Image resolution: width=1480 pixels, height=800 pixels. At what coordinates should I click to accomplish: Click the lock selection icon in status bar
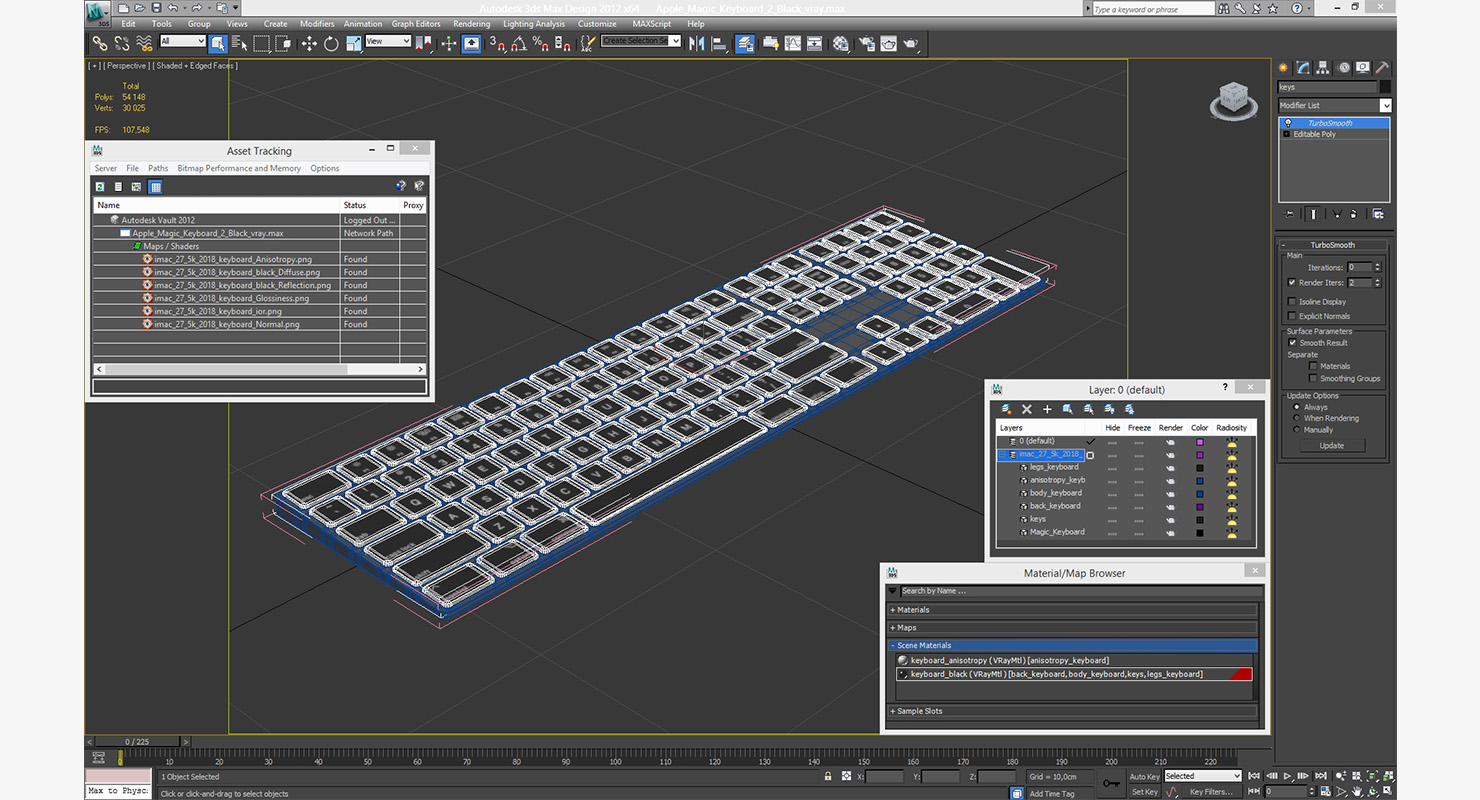[828, 776]
